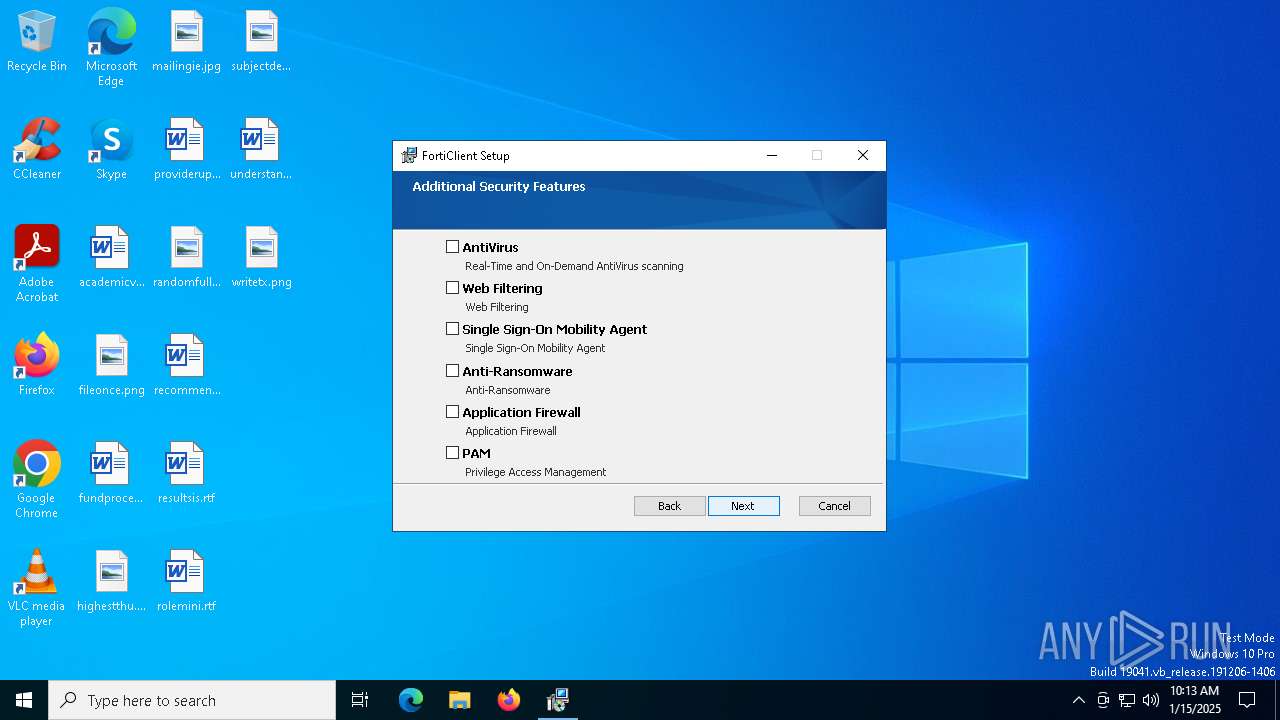Select fundproce... Word document on desktop
Viewport: 1280px width, 720px height.
point(111,473)
